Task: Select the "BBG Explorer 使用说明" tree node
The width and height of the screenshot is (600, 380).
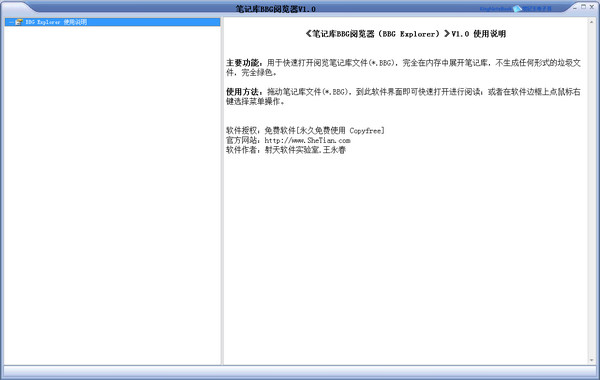Action: [112, 22]
